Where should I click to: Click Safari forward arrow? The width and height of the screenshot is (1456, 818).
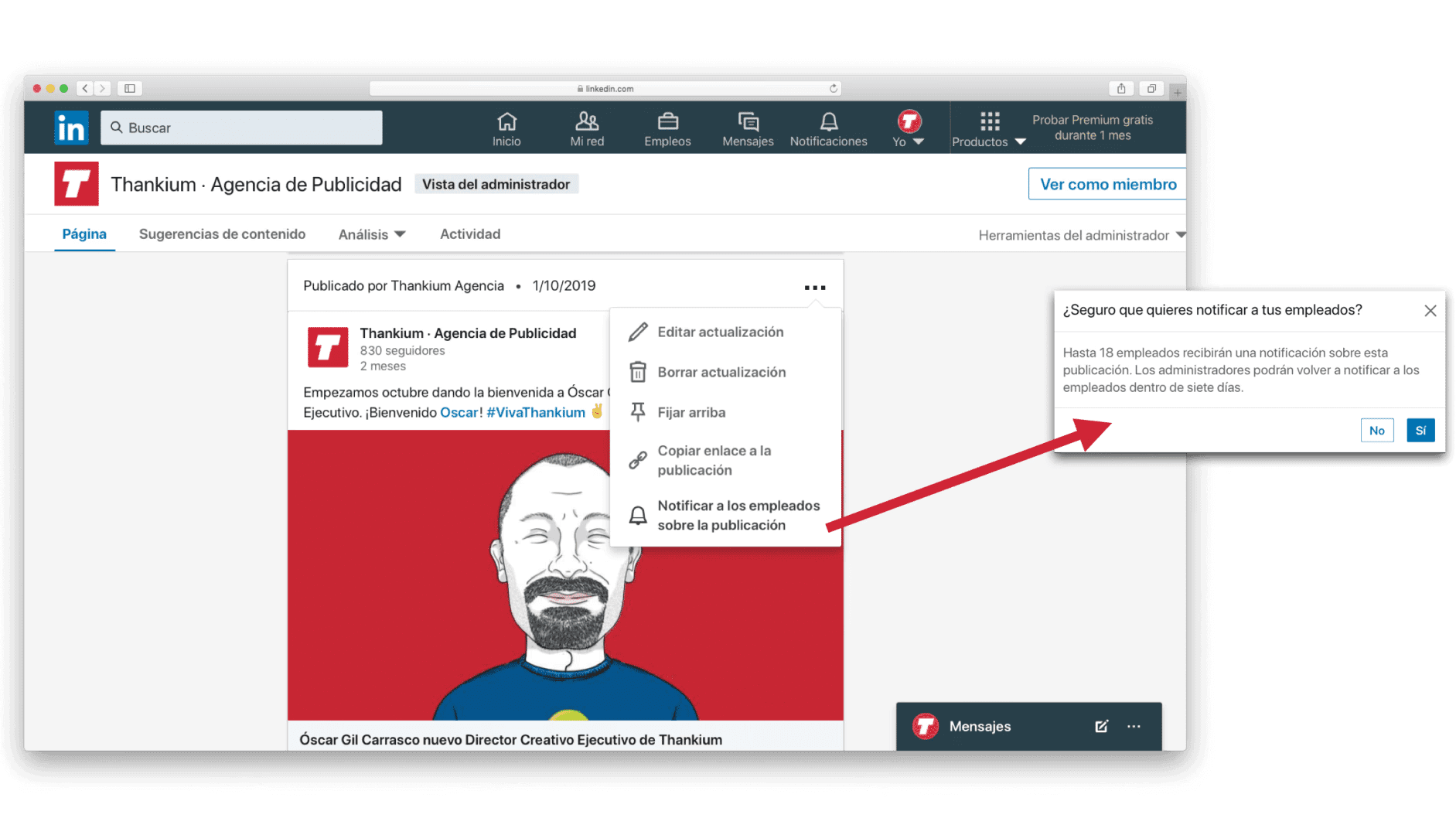(x=102, y=88)
